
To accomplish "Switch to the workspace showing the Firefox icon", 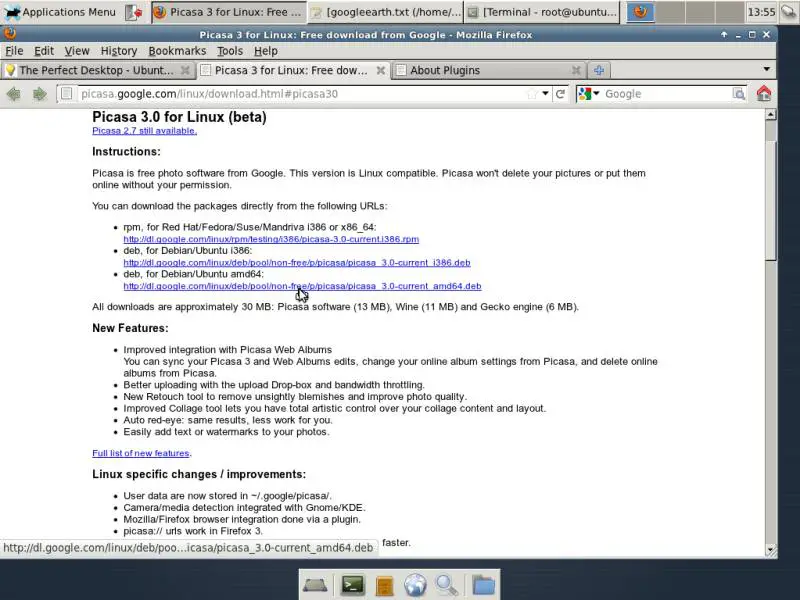I will click(x=640, y=12).
